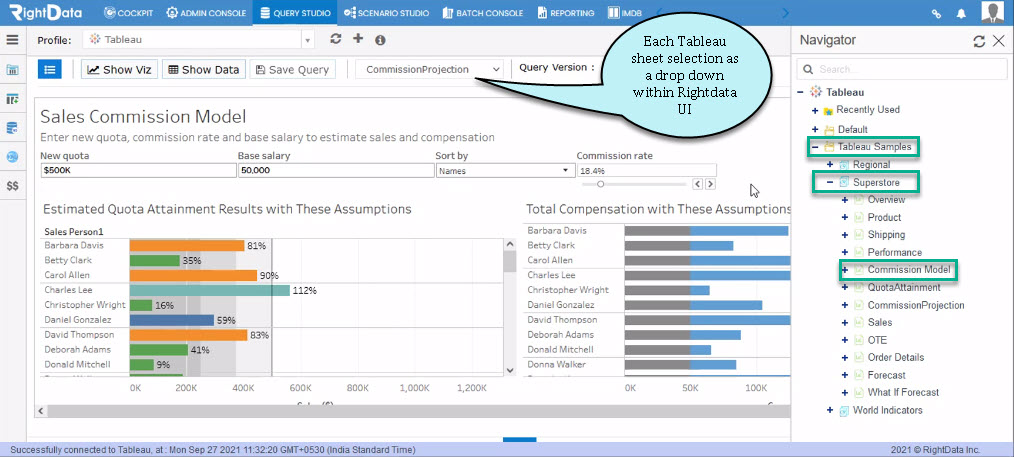Click the hamburger menu icon in left sidebar
The width and height of the screenshot is (1014, 457).
tap(12, 39)
